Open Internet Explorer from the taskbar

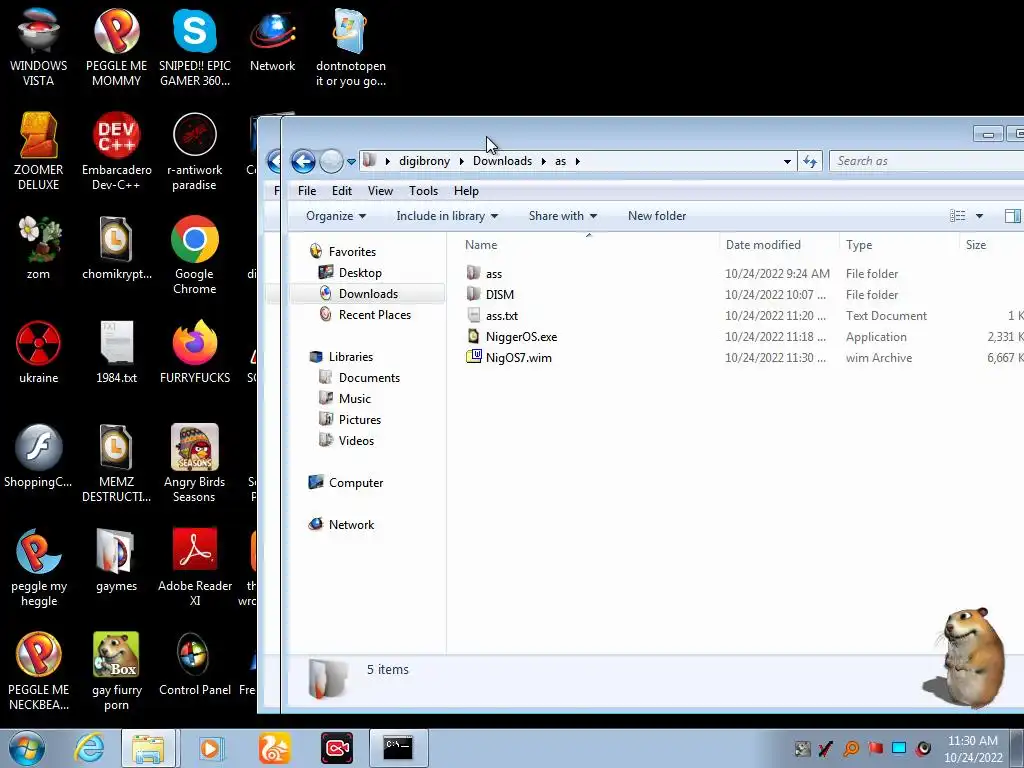[x=89, y=748]
